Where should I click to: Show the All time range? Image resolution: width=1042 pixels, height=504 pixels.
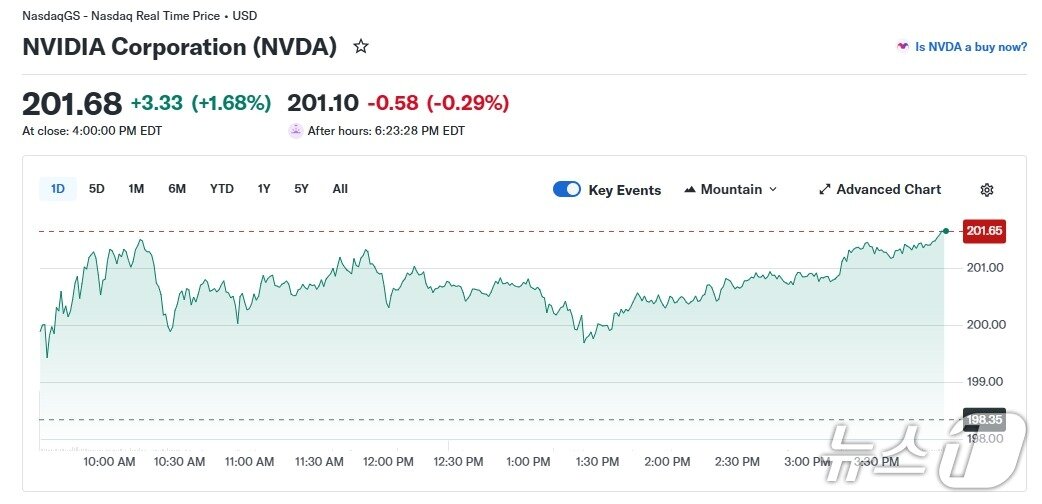(x=340, y=189)
